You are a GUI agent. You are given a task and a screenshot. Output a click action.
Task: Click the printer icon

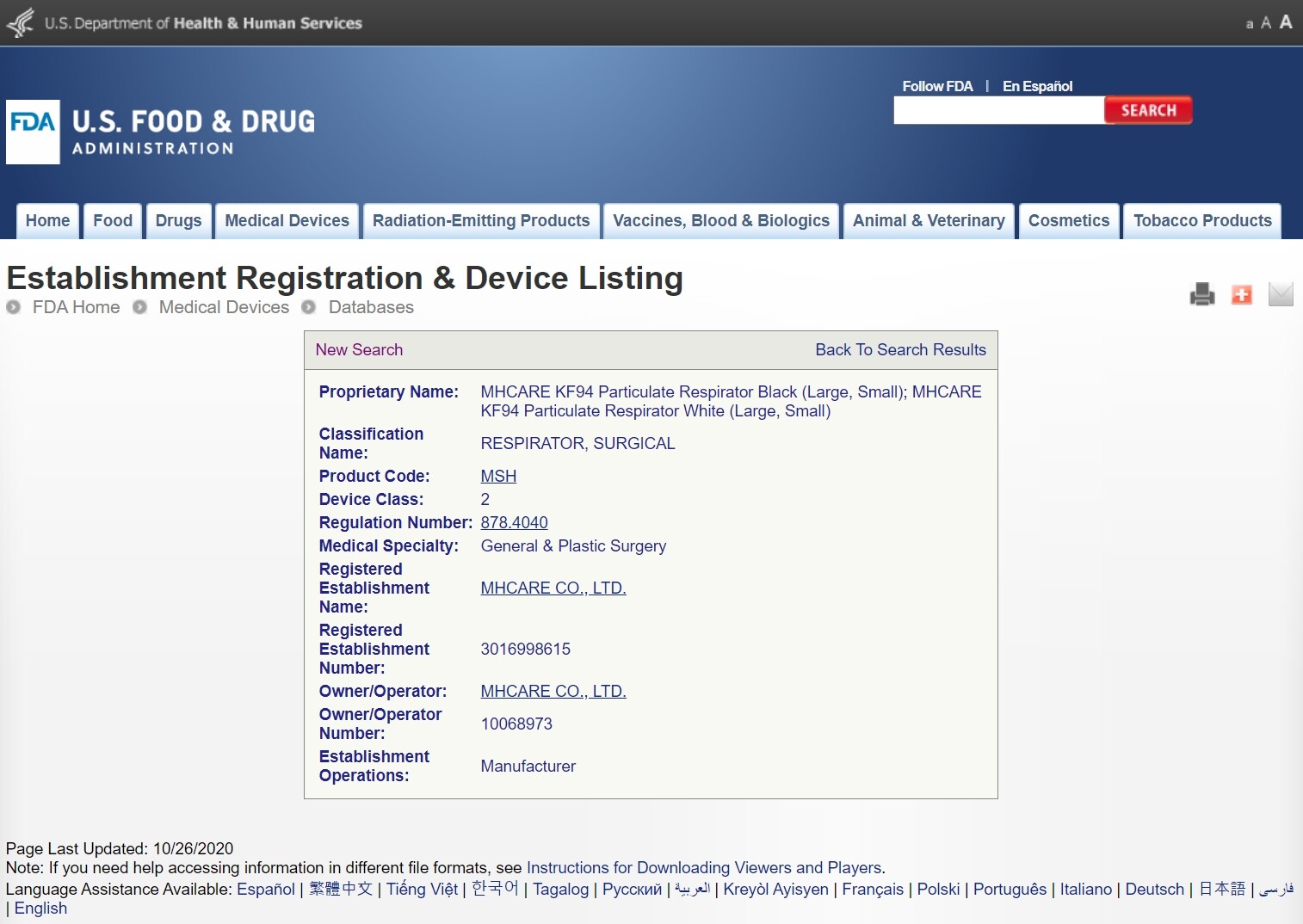(x=1202, y=294)
